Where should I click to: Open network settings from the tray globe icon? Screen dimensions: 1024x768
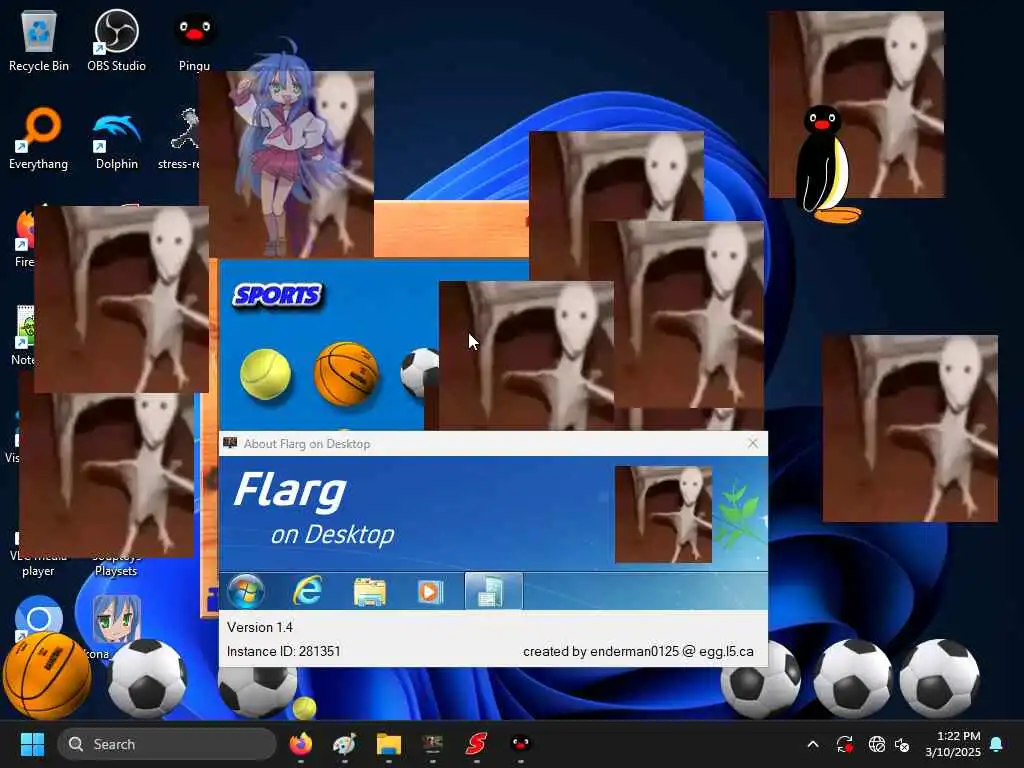876,744
